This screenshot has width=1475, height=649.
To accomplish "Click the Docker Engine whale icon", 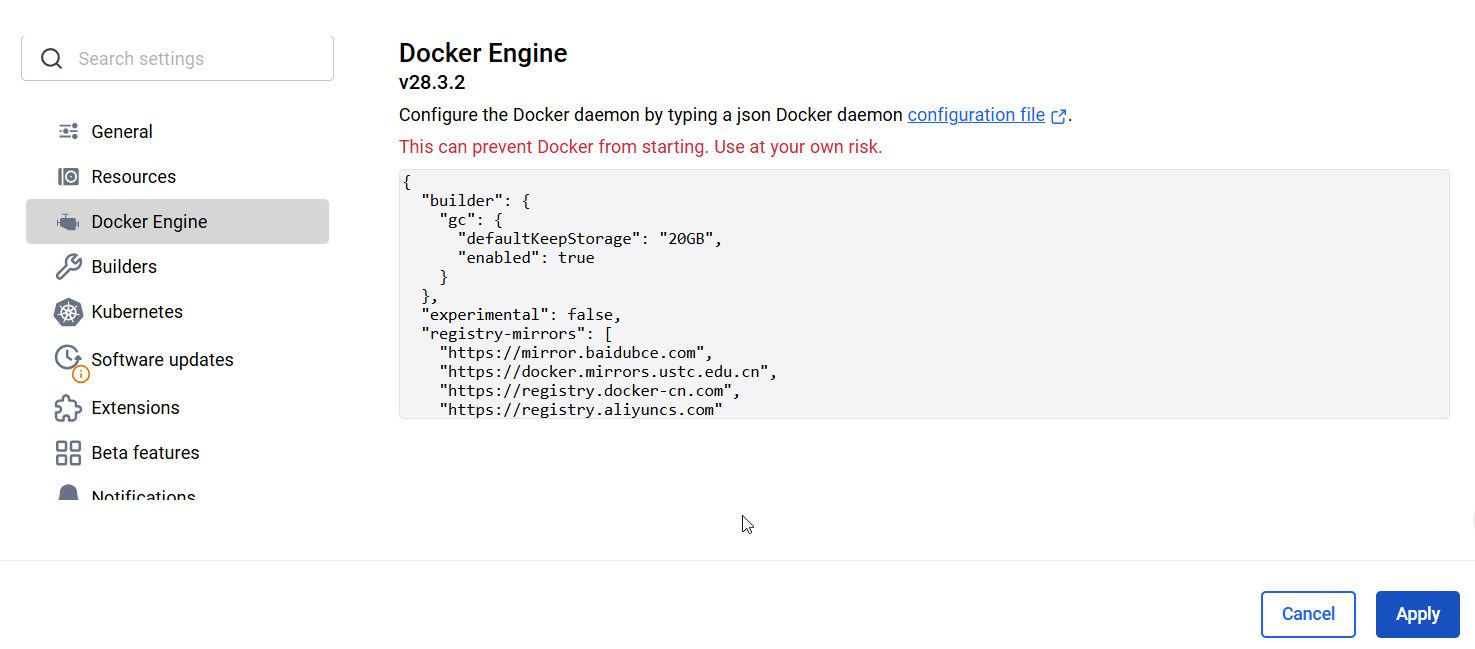I will tap(68, 222).
